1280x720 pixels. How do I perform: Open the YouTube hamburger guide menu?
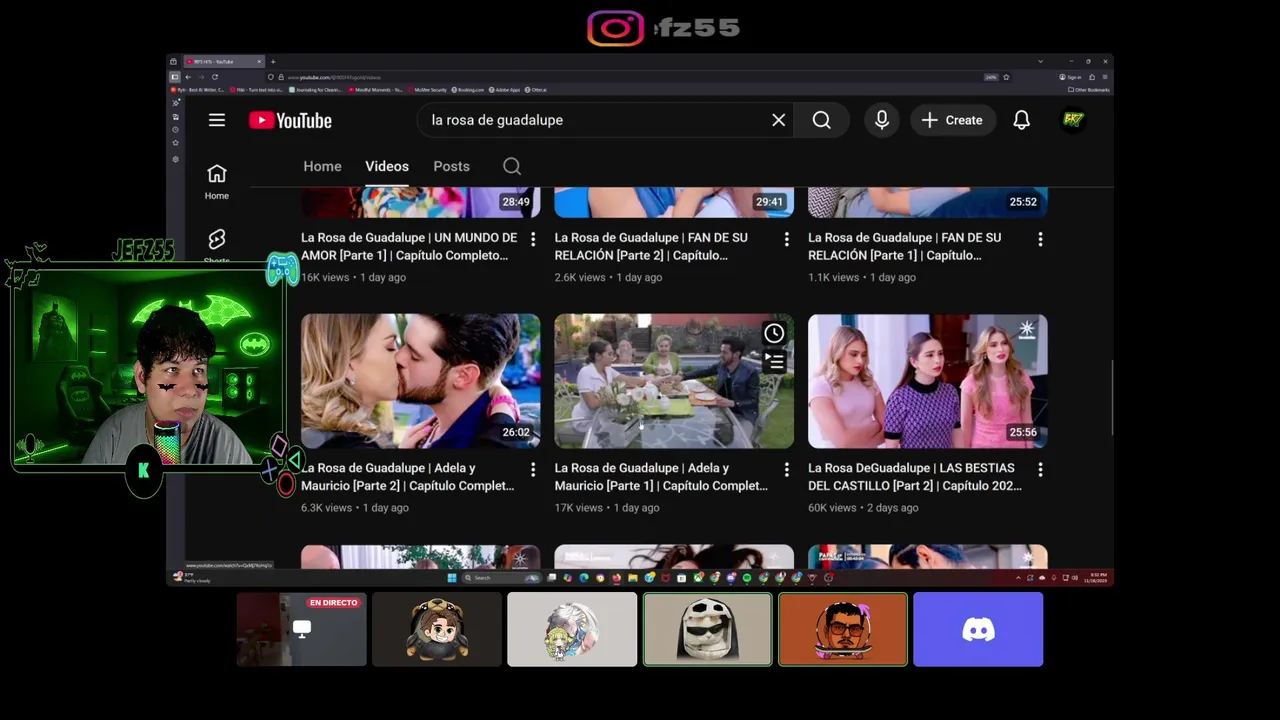(217, 120)
